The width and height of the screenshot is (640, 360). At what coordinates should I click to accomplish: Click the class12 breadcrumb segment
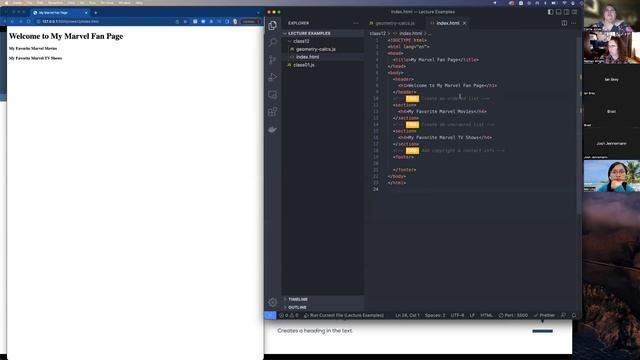[378, 33]
